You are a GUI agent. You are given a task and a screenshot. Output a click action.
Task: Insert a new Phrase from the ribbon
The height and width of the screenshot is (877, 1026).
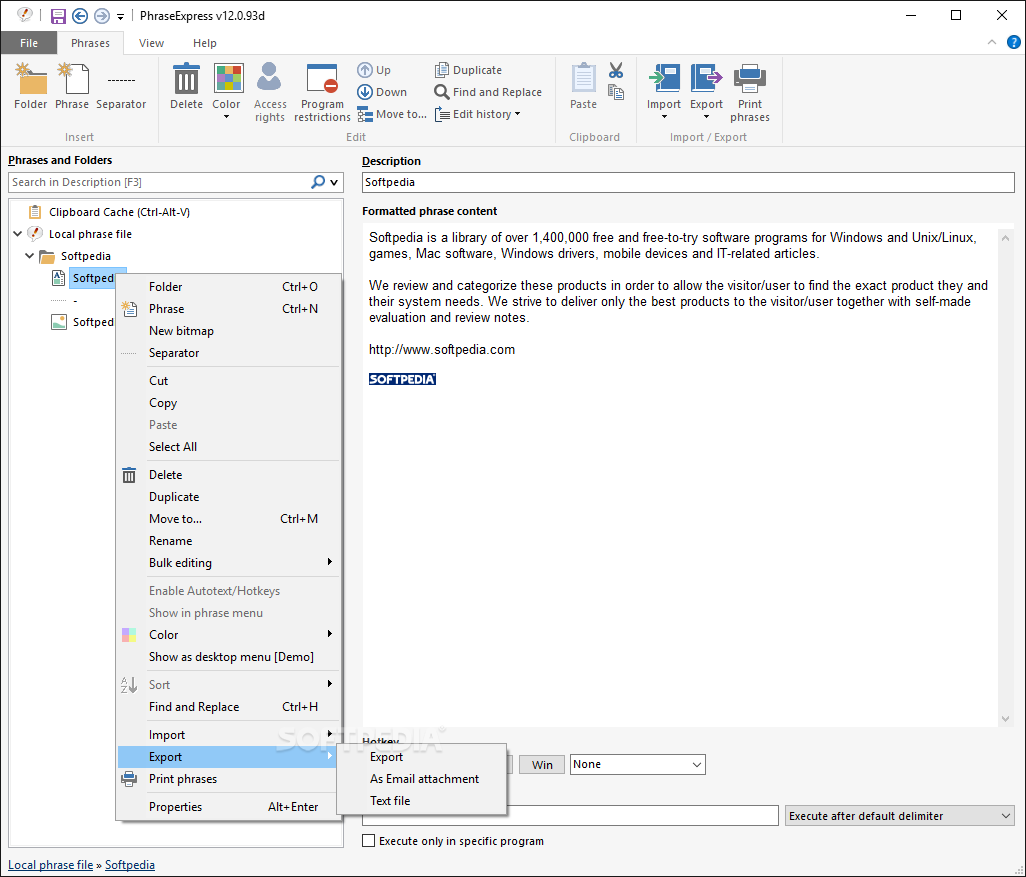(x=72, y=86)
